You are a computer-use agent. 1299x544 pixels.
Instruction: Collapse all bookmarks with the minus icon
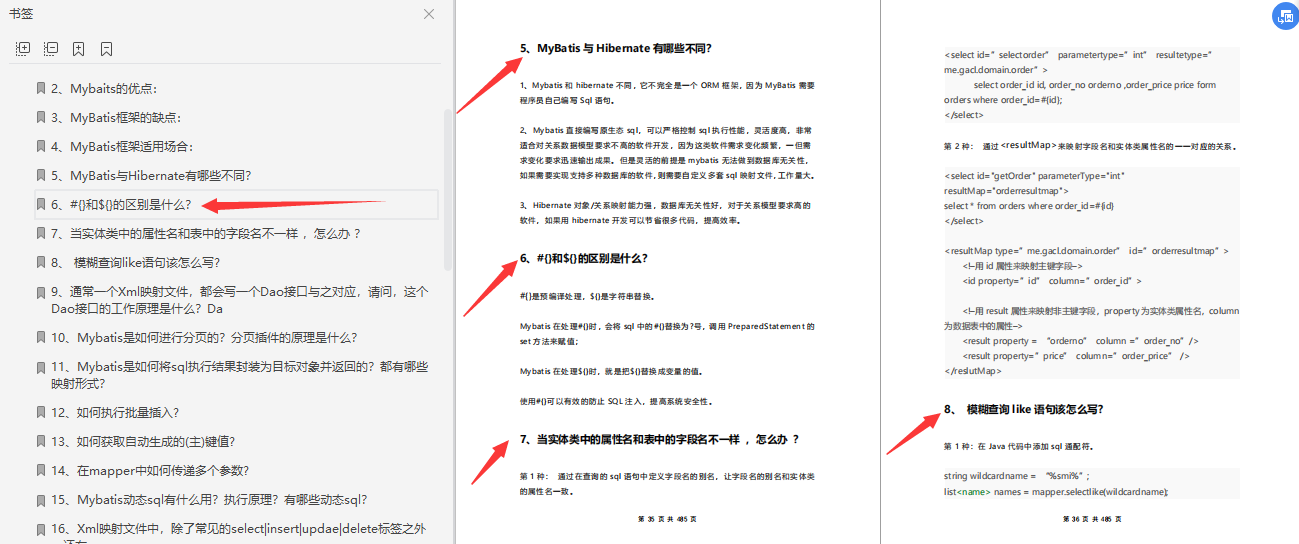(51, 48)
